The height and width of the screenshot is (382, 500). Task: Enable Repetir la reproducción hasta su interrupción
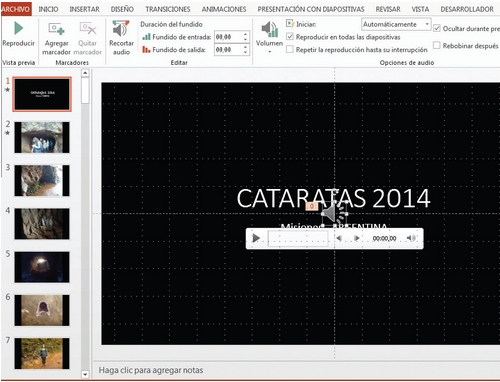[290, 49]
